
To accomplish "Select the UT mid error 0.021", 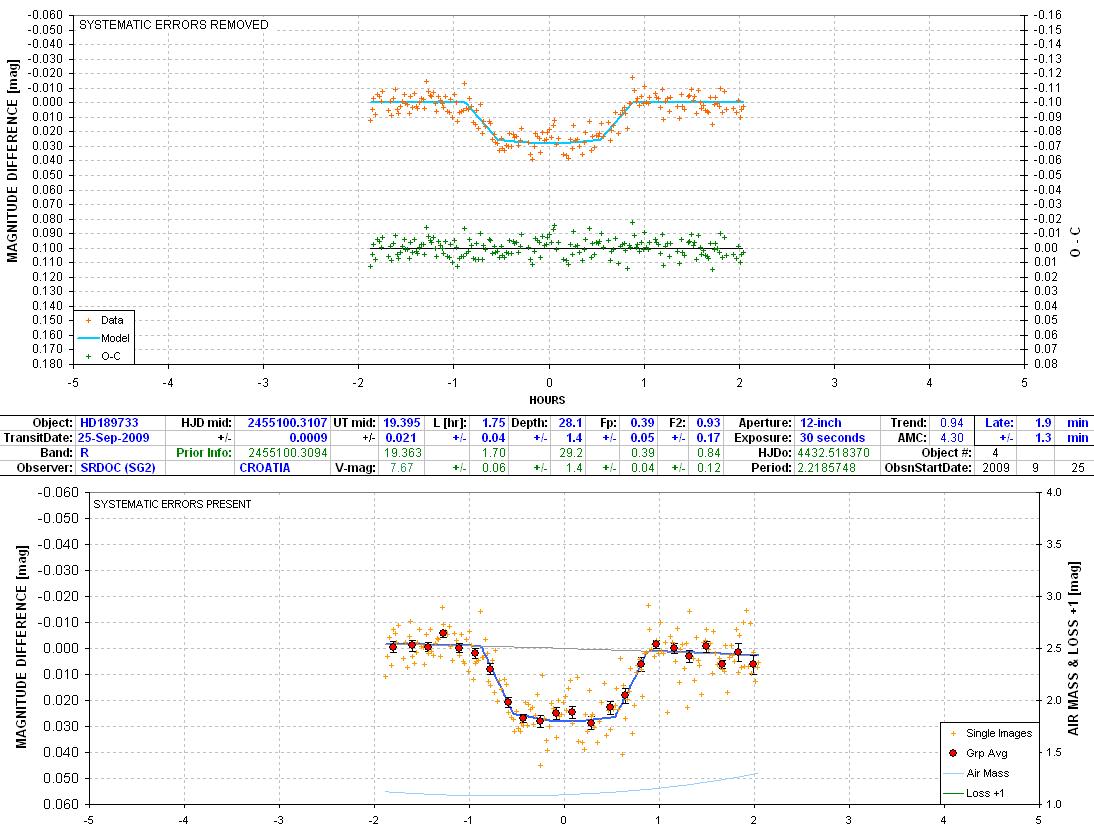I will point(401,438).
